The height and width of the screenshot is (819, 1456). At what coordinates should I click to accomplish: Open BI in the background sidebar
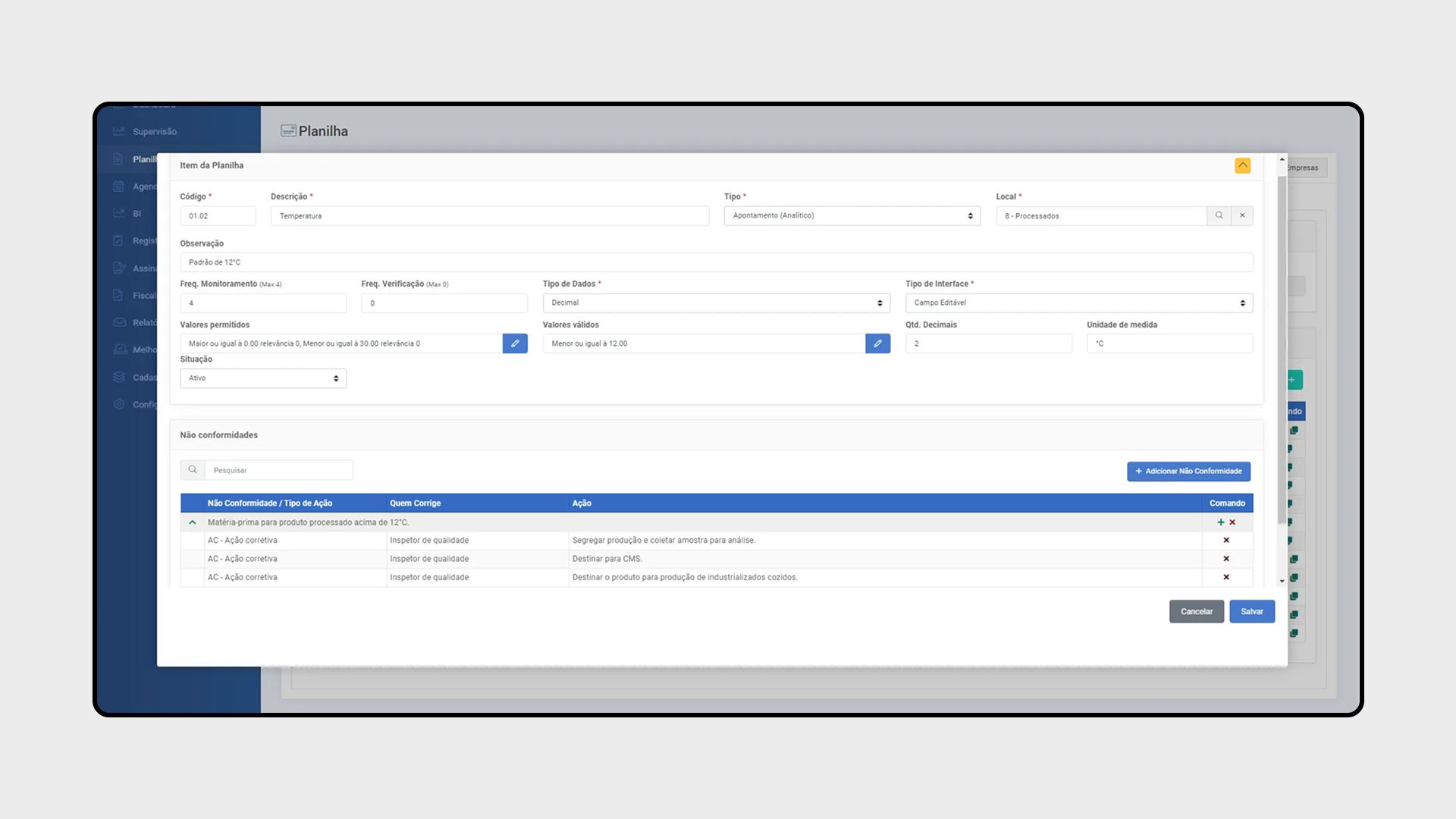pyautogui.click(x=136, y=214)
